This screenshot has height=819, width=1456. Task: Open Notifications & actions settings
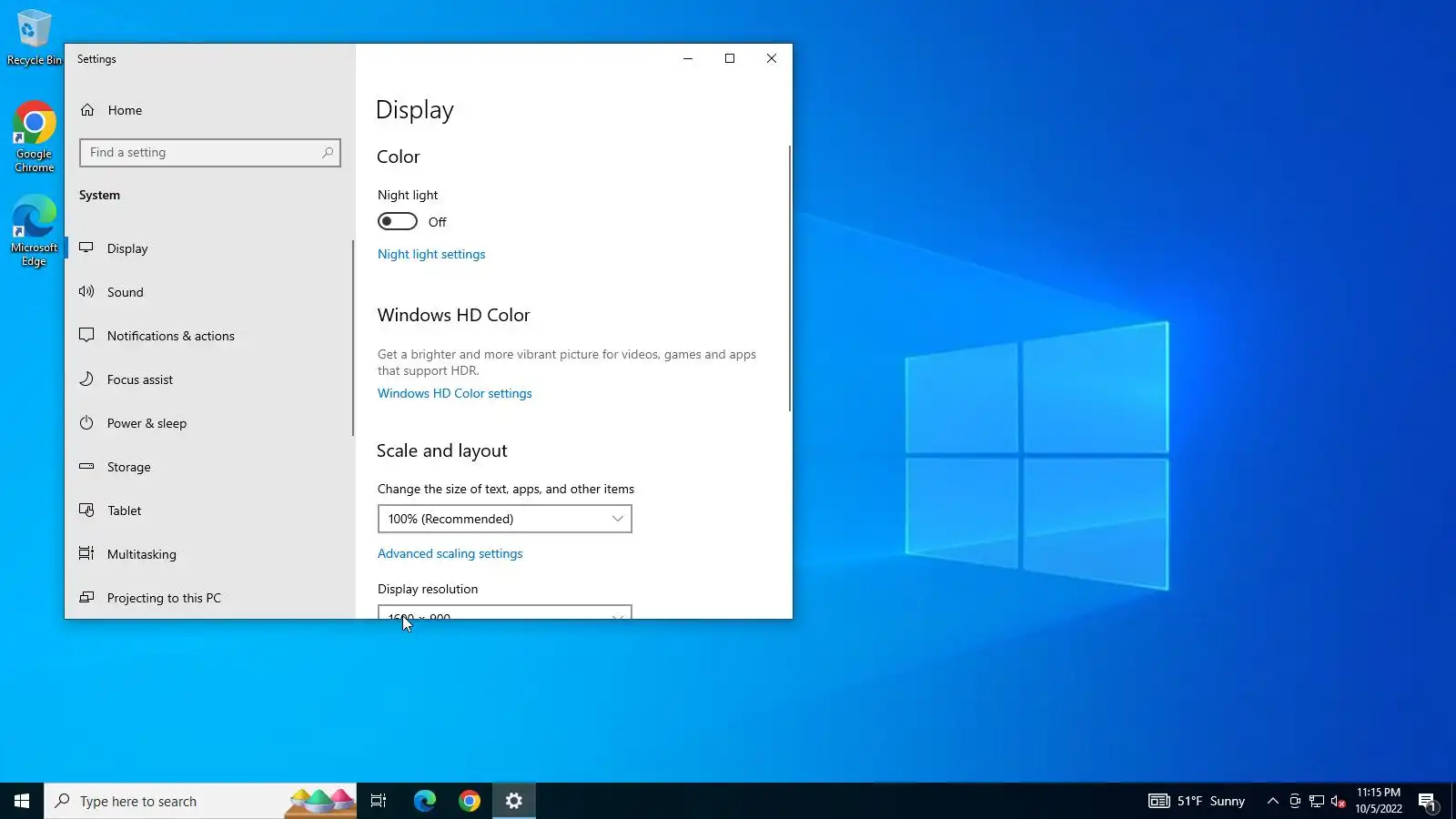(x=208, y=336)
